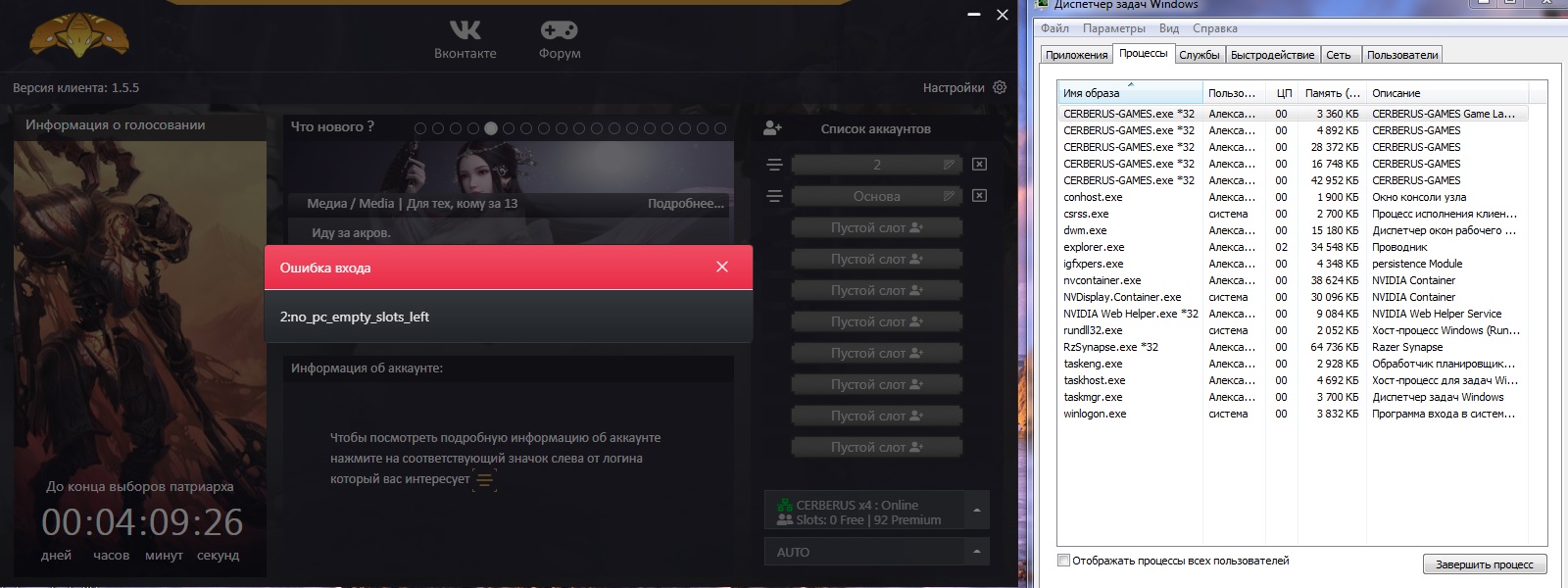Click the info menu icon left of account 2
The width and height of the screenshot is (1568, 588).
tap(774, 165)
